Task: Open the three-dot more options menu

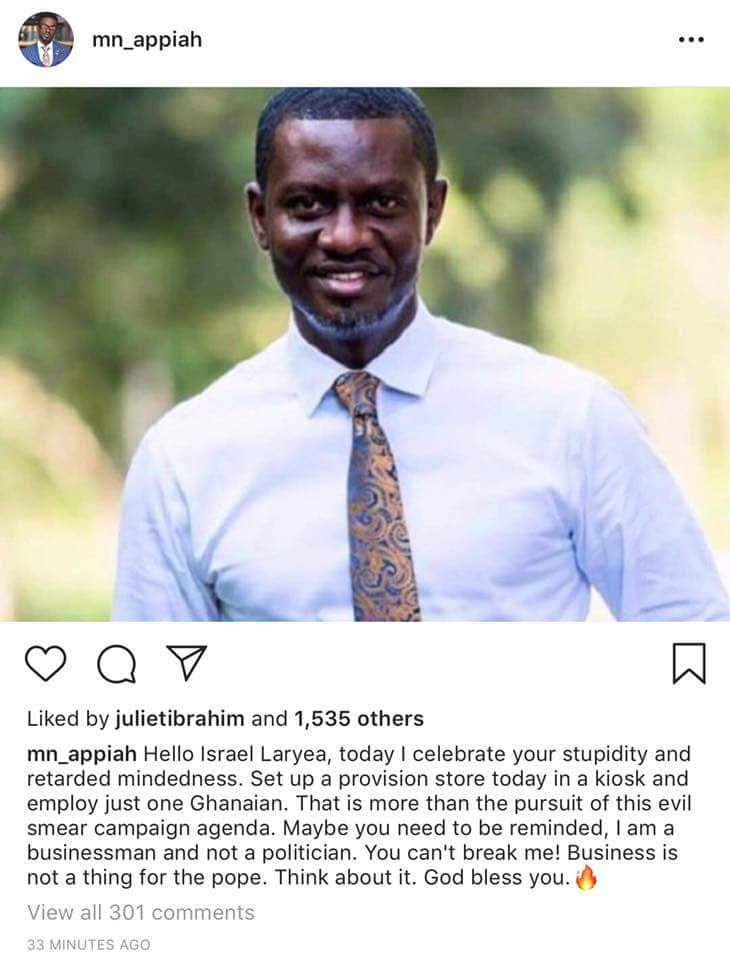Action: coord(691,40)
